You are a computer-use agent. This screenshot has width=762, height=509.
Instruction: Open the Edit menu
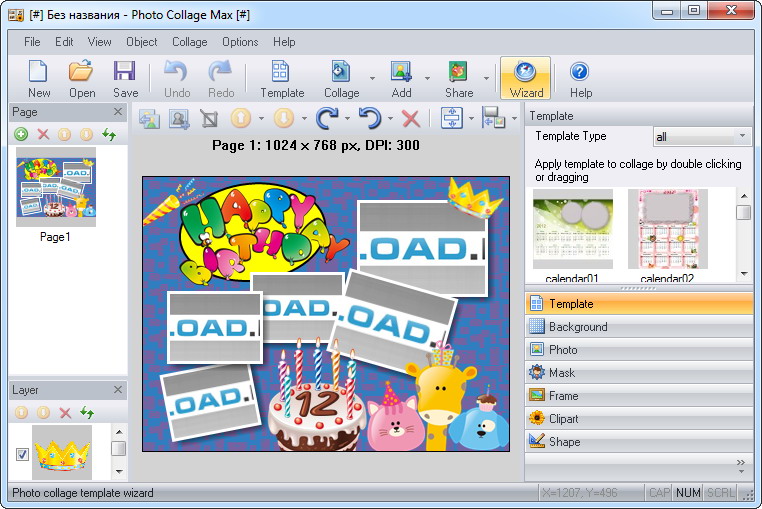(64, 42)
